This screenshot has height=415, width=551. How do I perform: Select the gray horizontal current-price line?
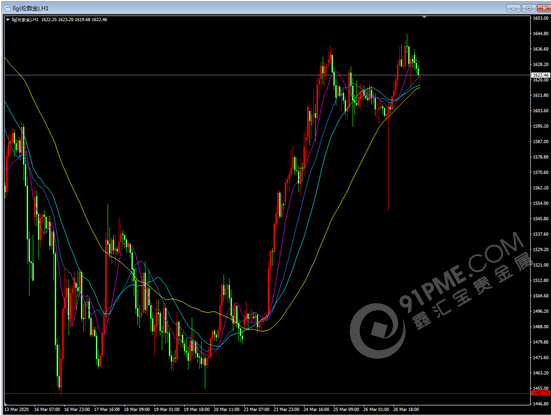[x=267, y=75]
